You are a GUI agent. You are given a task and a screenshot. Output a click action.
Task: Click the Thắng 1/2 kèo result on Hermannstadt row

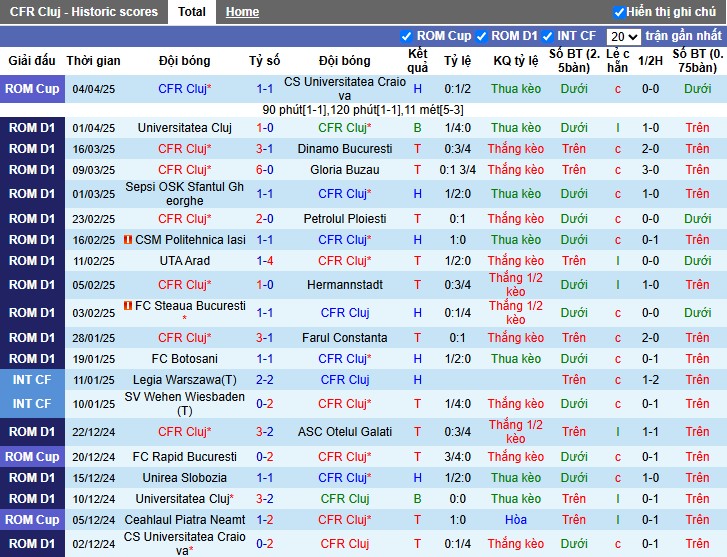pyautogui.click(x=516, y=284)
